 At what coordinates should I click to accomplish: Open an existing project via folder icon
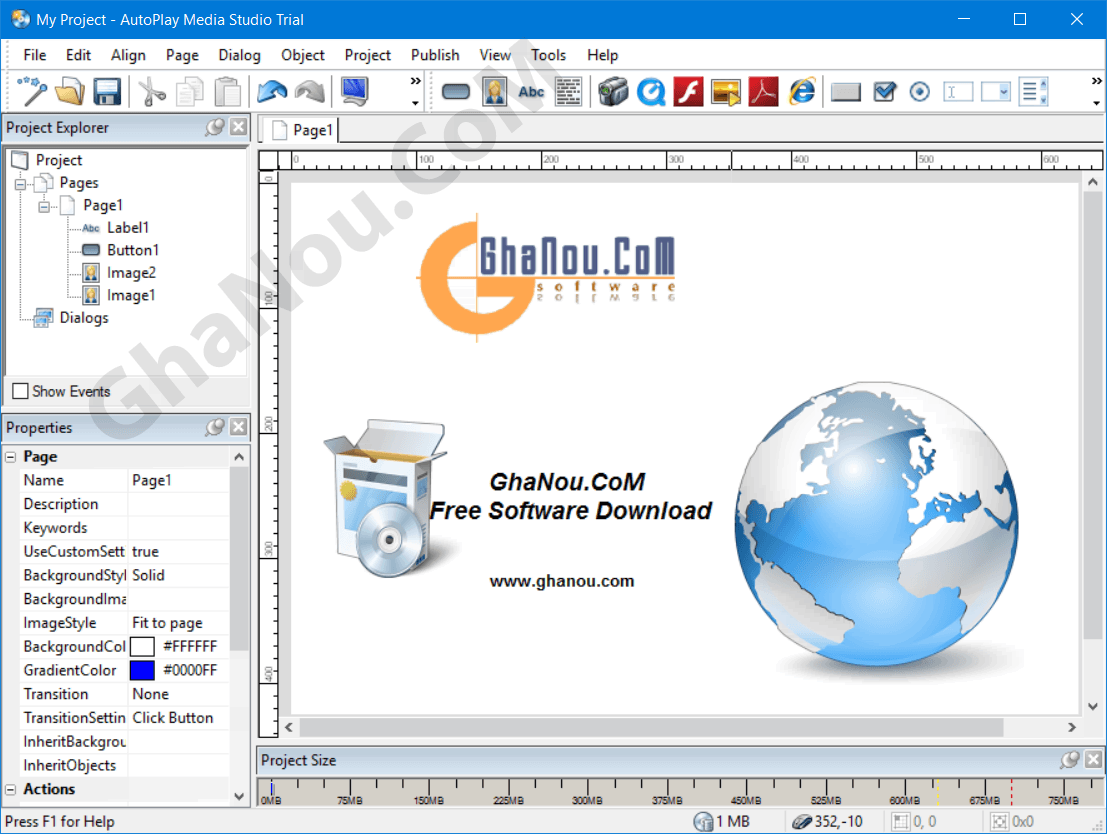[70, 92]
